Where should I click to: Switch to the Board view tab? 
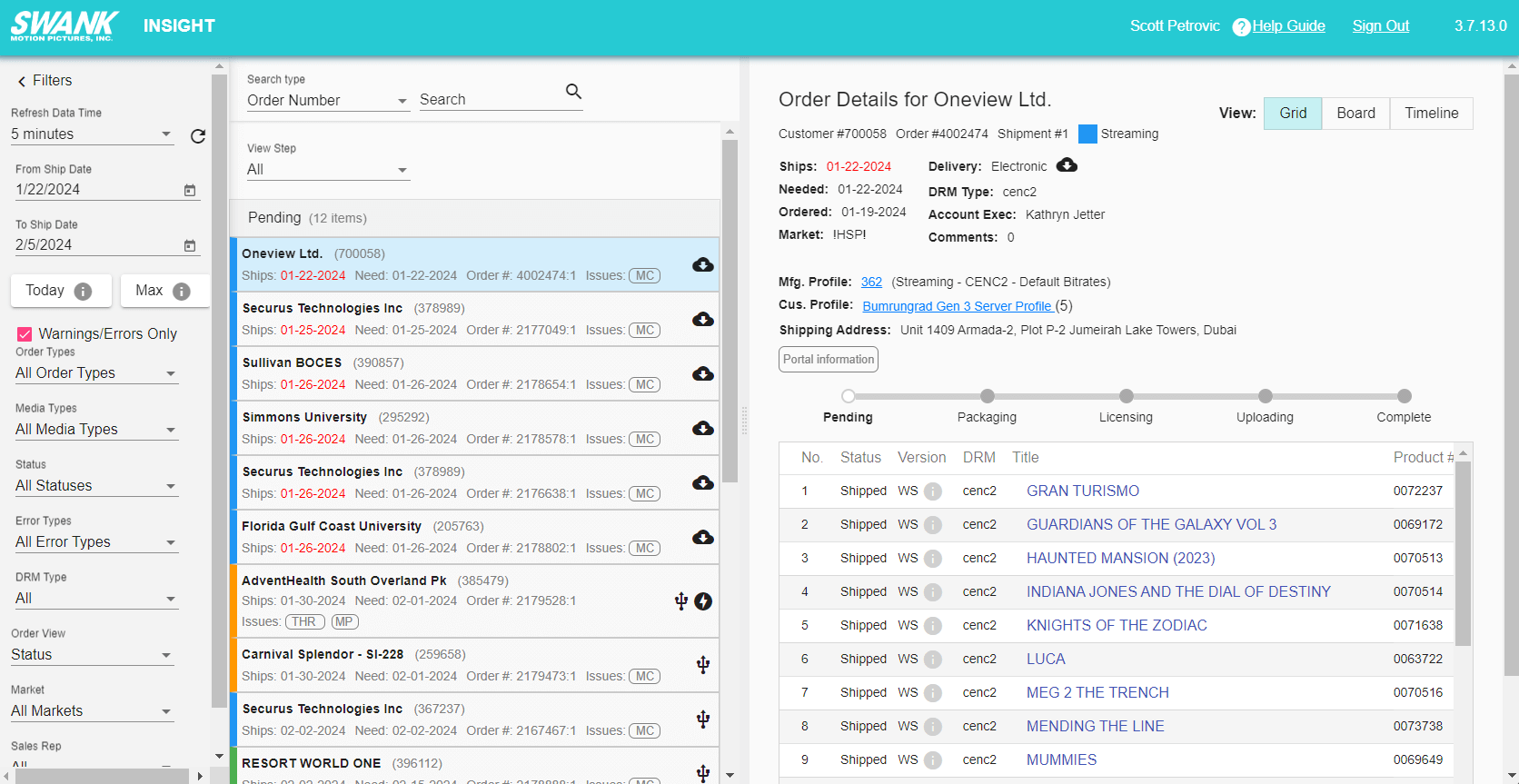point(1355,114)
